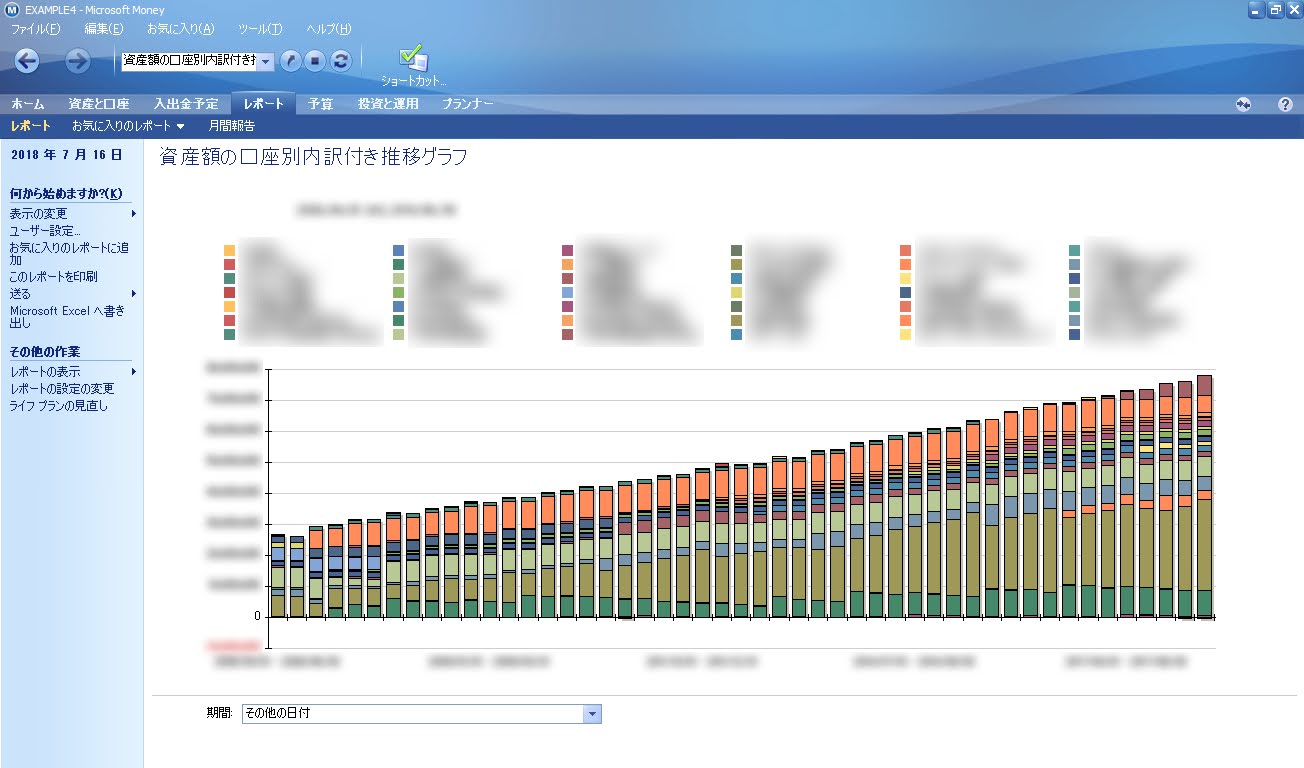Click the 何から始めますか?(K) heading
The image size is (1304, 768).
pos(66,193)
